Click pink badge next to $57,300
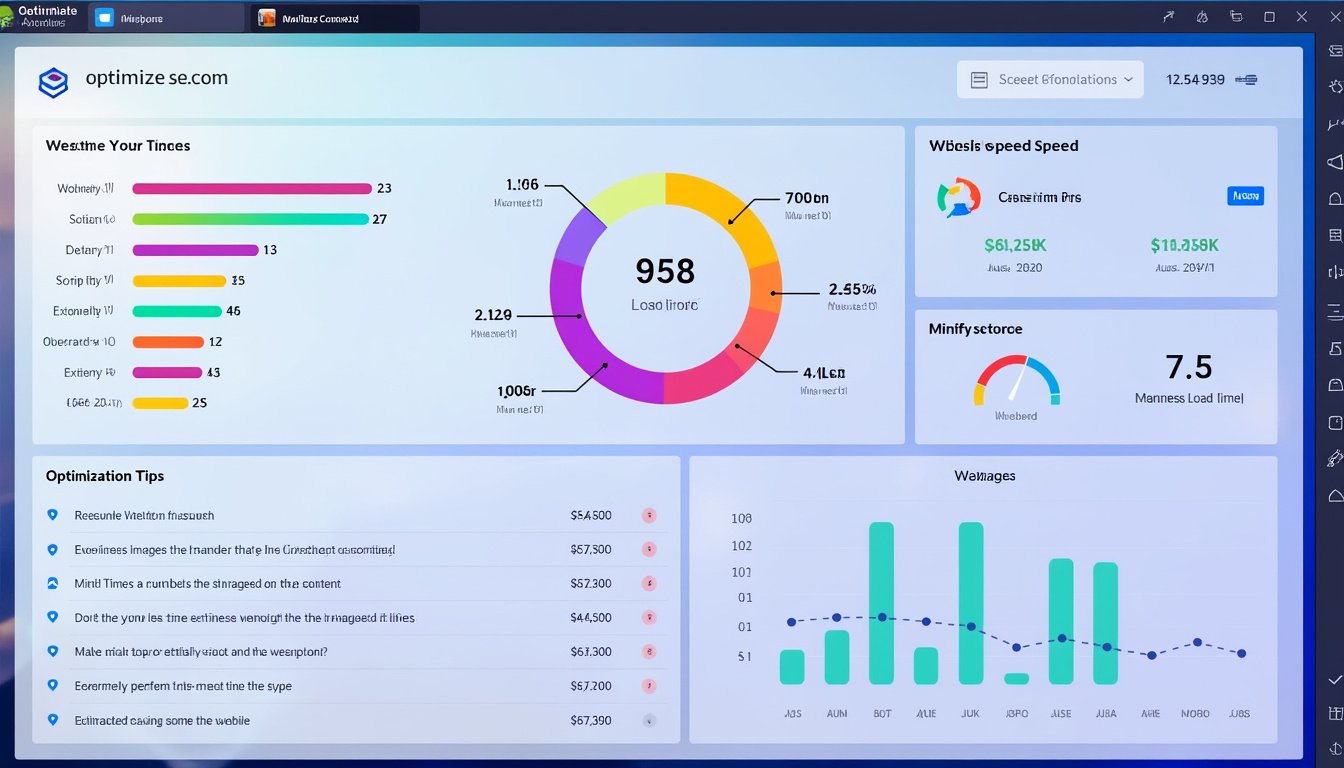Viewport: 1344px width, 768px height. tap(649, 584)
